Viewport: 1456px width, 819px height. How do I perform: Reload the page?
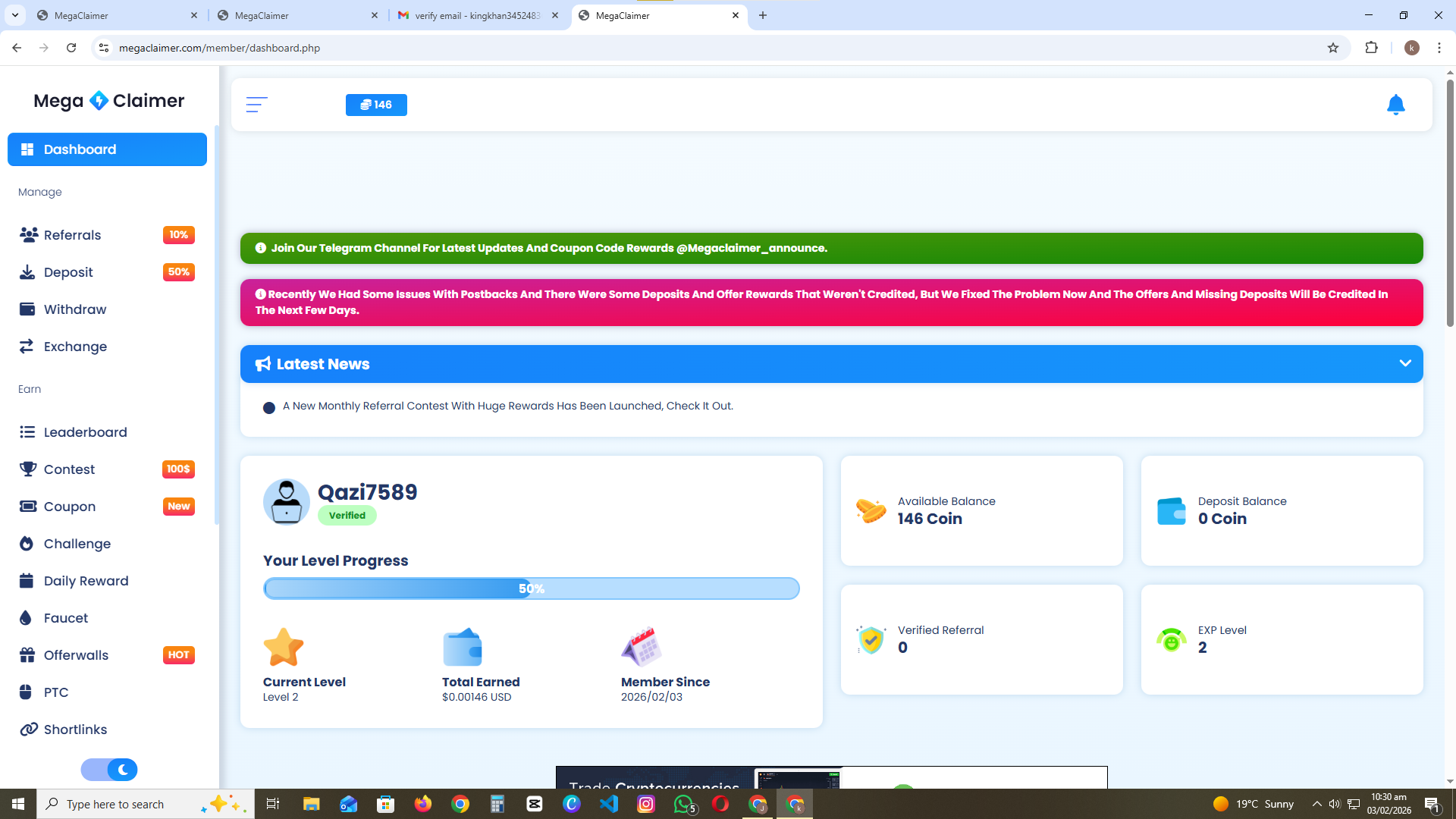click(x=71, y=48)
